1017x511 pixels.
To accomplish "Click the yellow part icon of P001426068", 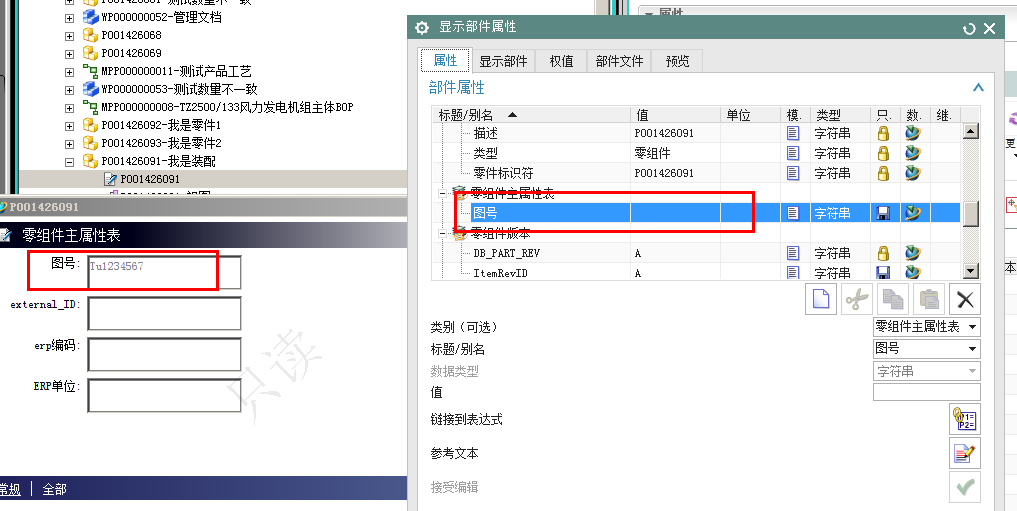I will [x=90, y=35].
